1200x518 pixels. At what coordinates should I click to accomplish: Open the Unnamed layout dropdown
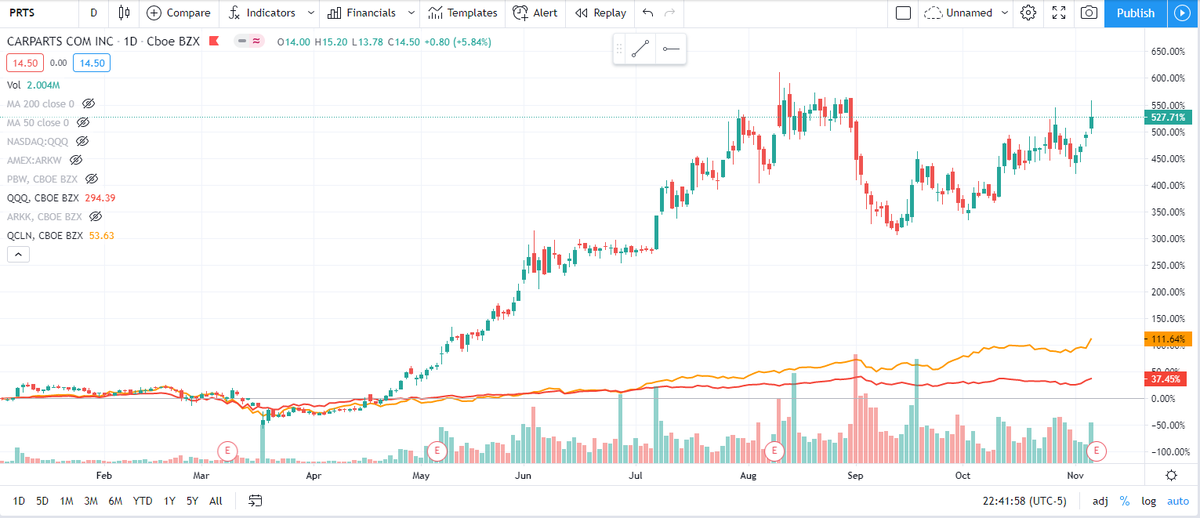click(967, 13)
